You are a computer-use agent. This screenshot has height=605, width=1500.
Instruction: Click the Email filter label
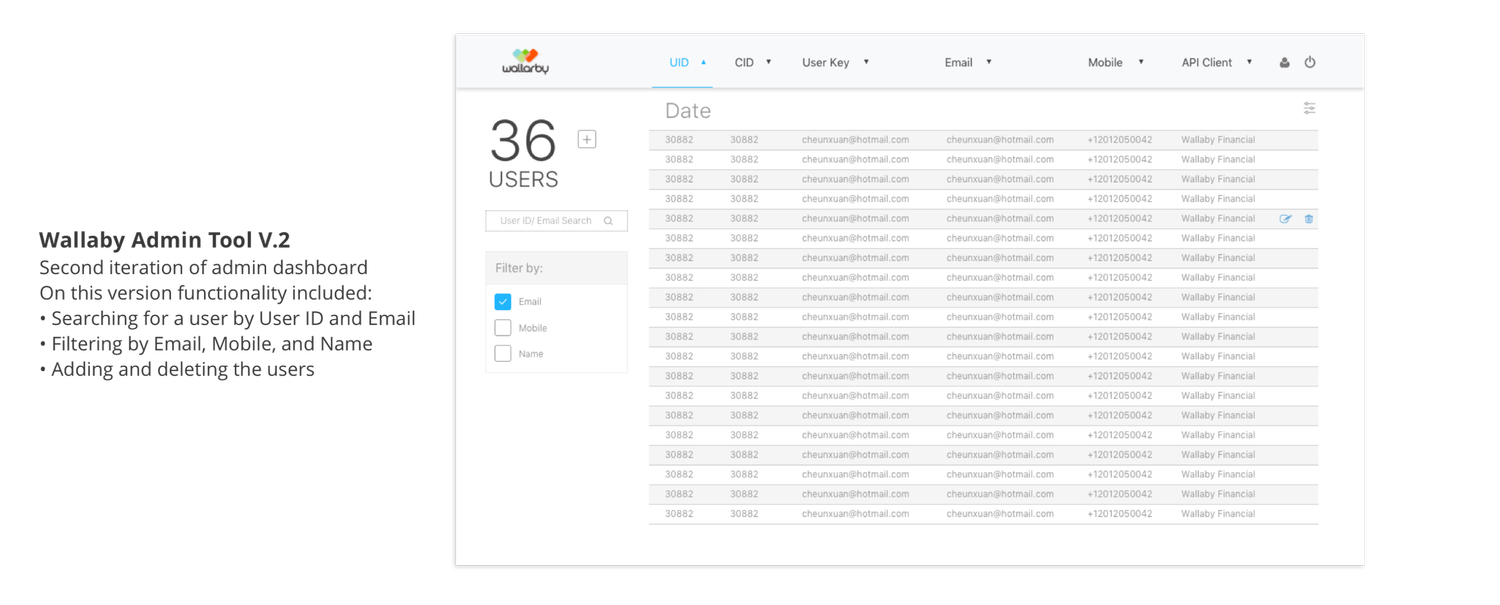pos(530,302)
